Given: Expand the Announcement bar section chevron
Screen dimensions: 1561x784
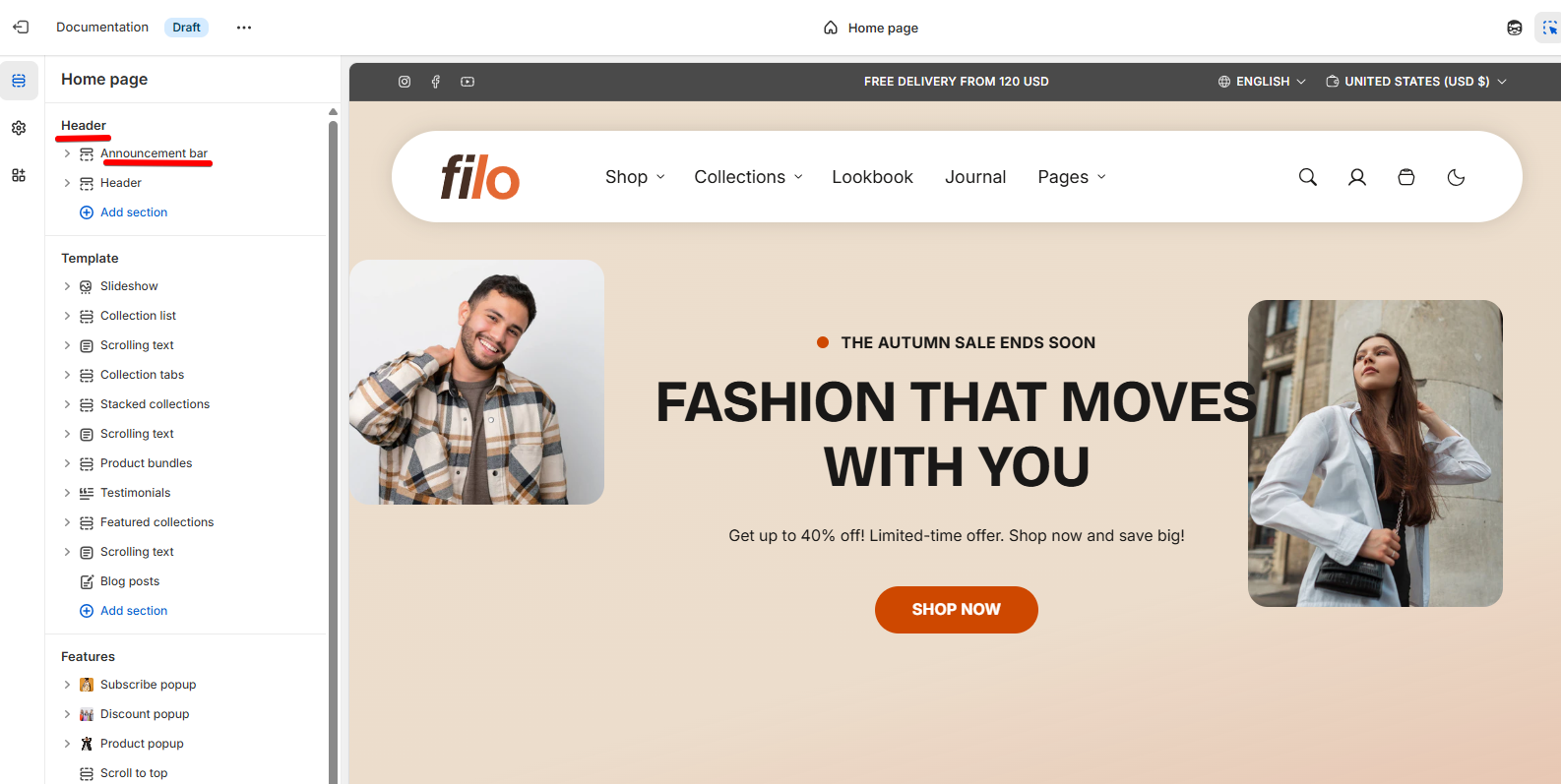Looking at the screenshot, I should [67, 153].
